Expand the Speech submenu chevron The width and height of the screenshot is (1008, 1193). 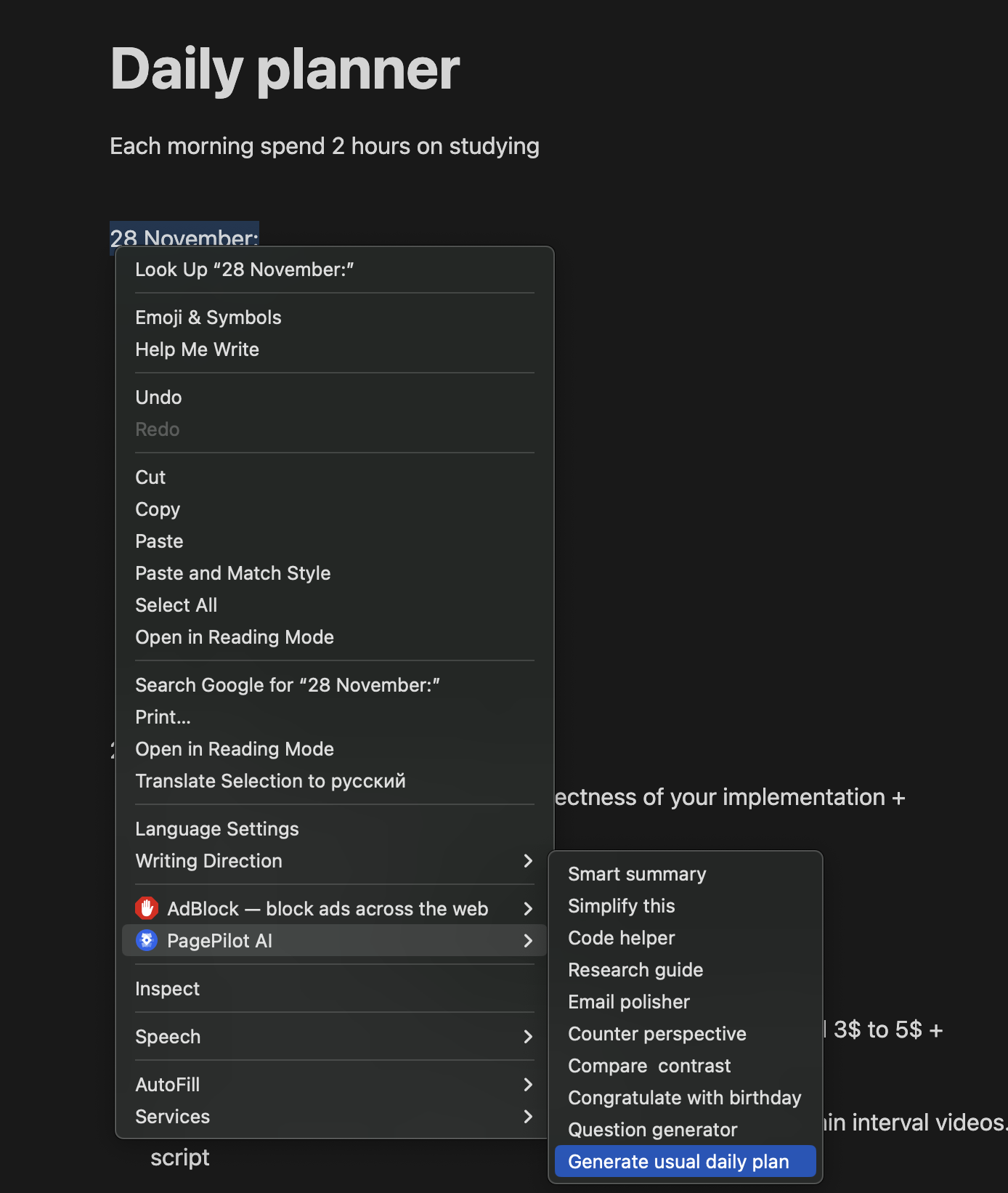tap(528, 1037)
